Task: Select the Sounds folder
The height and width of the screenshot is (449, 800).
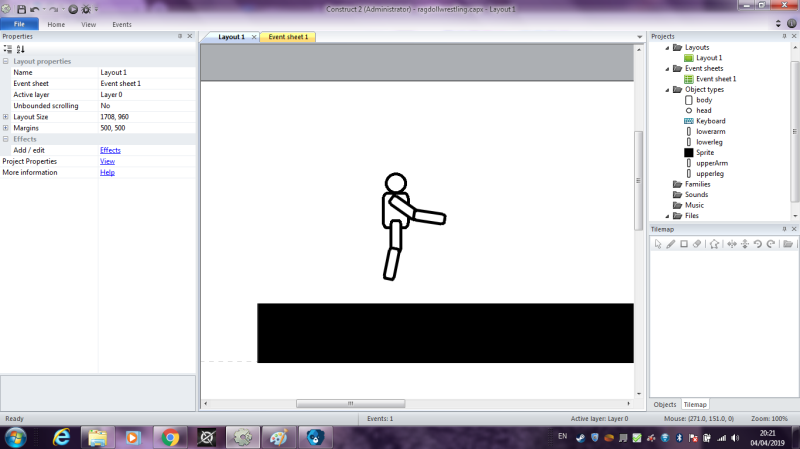Action: (x=696, y=194)
